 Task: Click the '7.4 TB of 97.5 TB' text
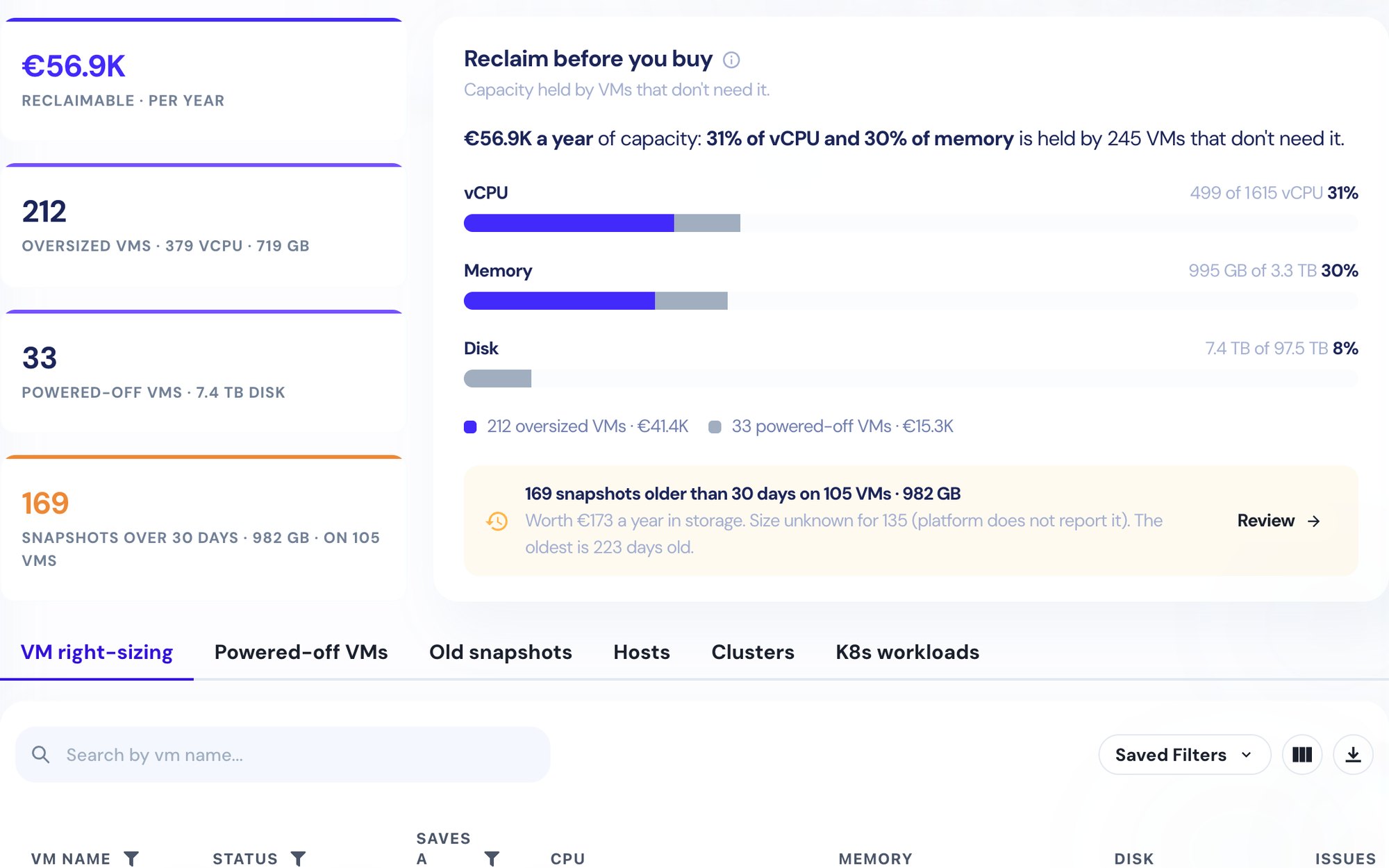point(1266,349)
